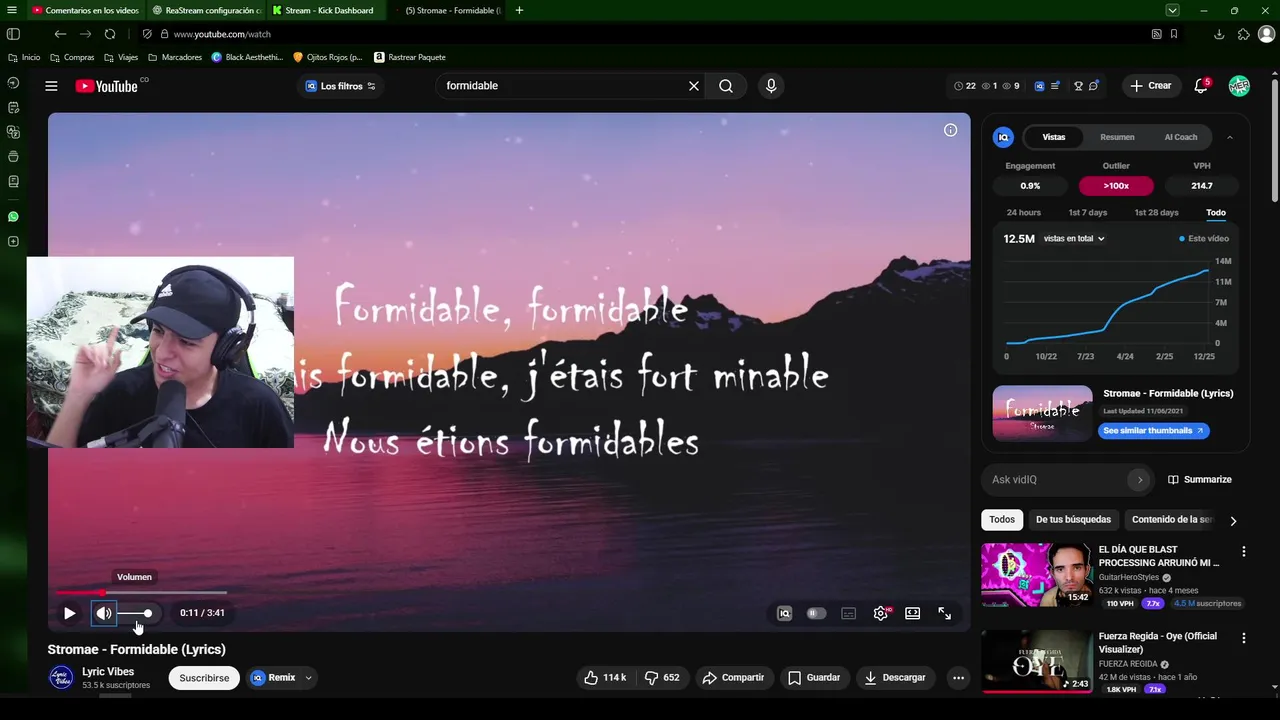Screen dimensions: 1280x720
Task: Switch player to theater mode
Action: pos(913,613)
